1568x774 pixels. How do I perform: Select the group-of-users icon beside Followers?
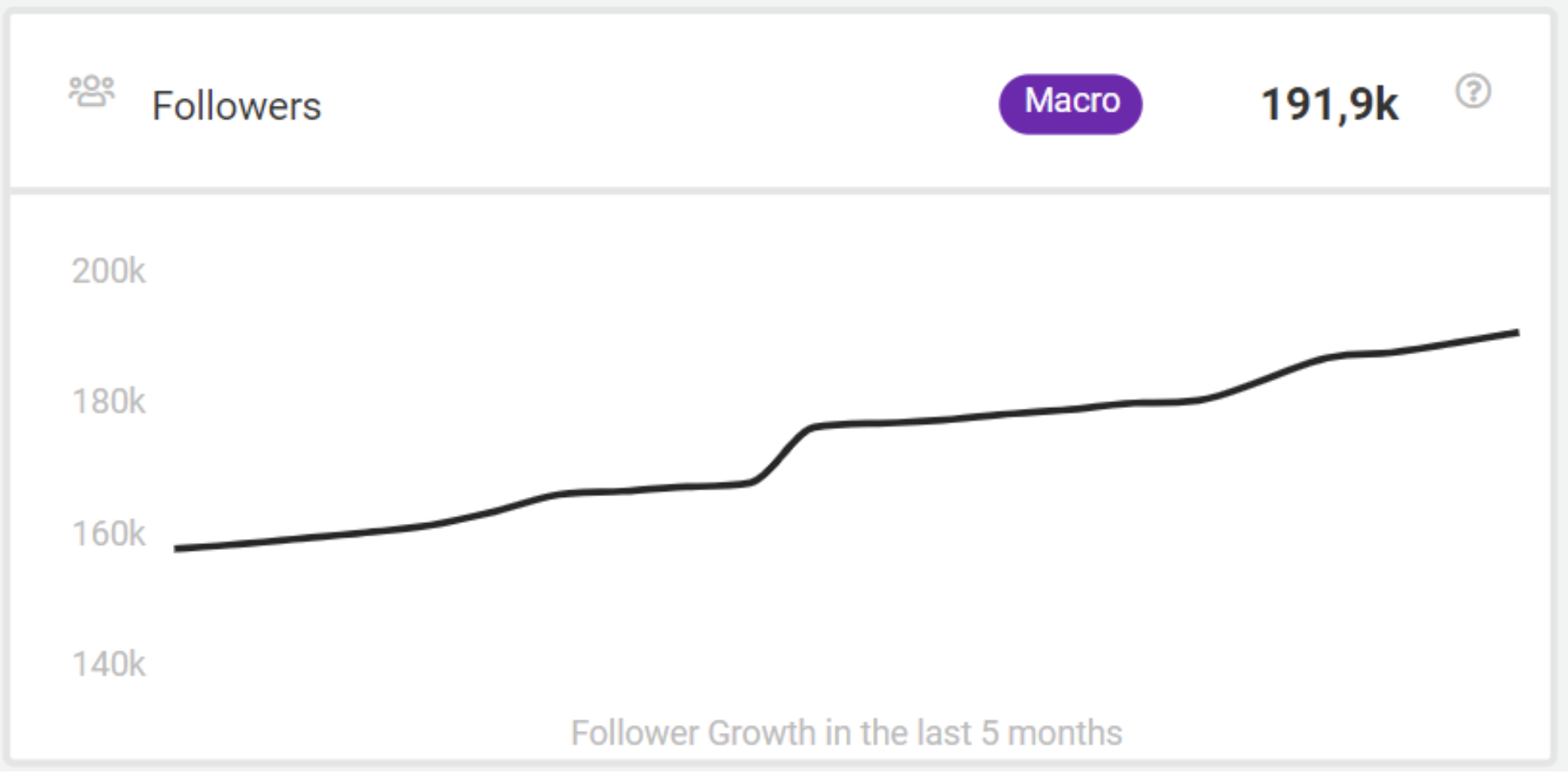click(91, 92)
